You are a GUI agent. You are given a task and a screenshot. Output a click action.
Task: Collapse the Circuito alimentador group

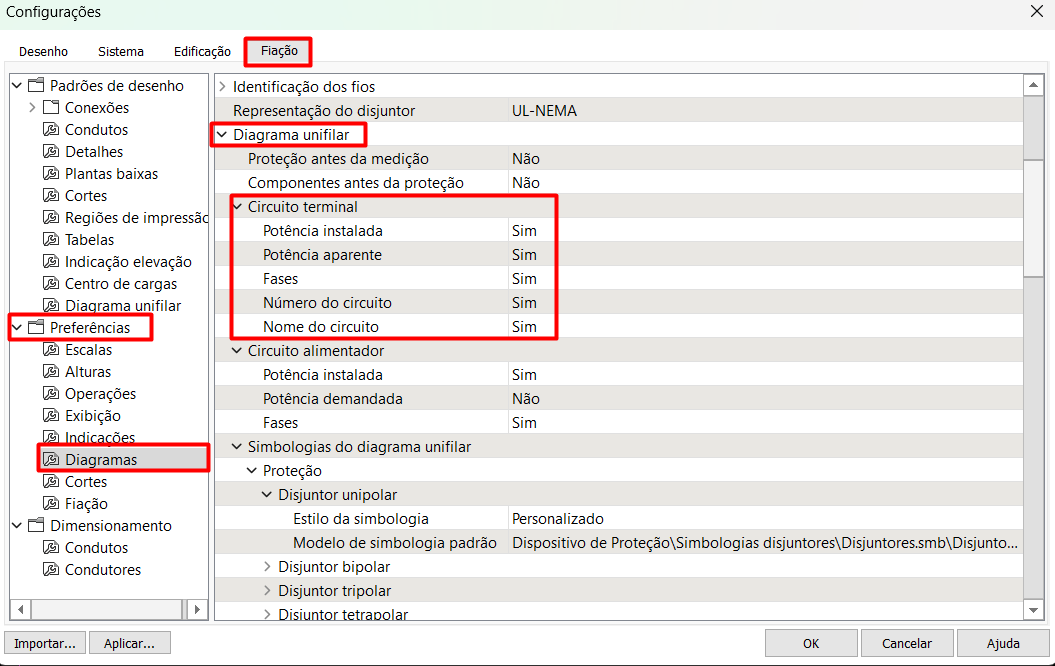coord(237,351)
